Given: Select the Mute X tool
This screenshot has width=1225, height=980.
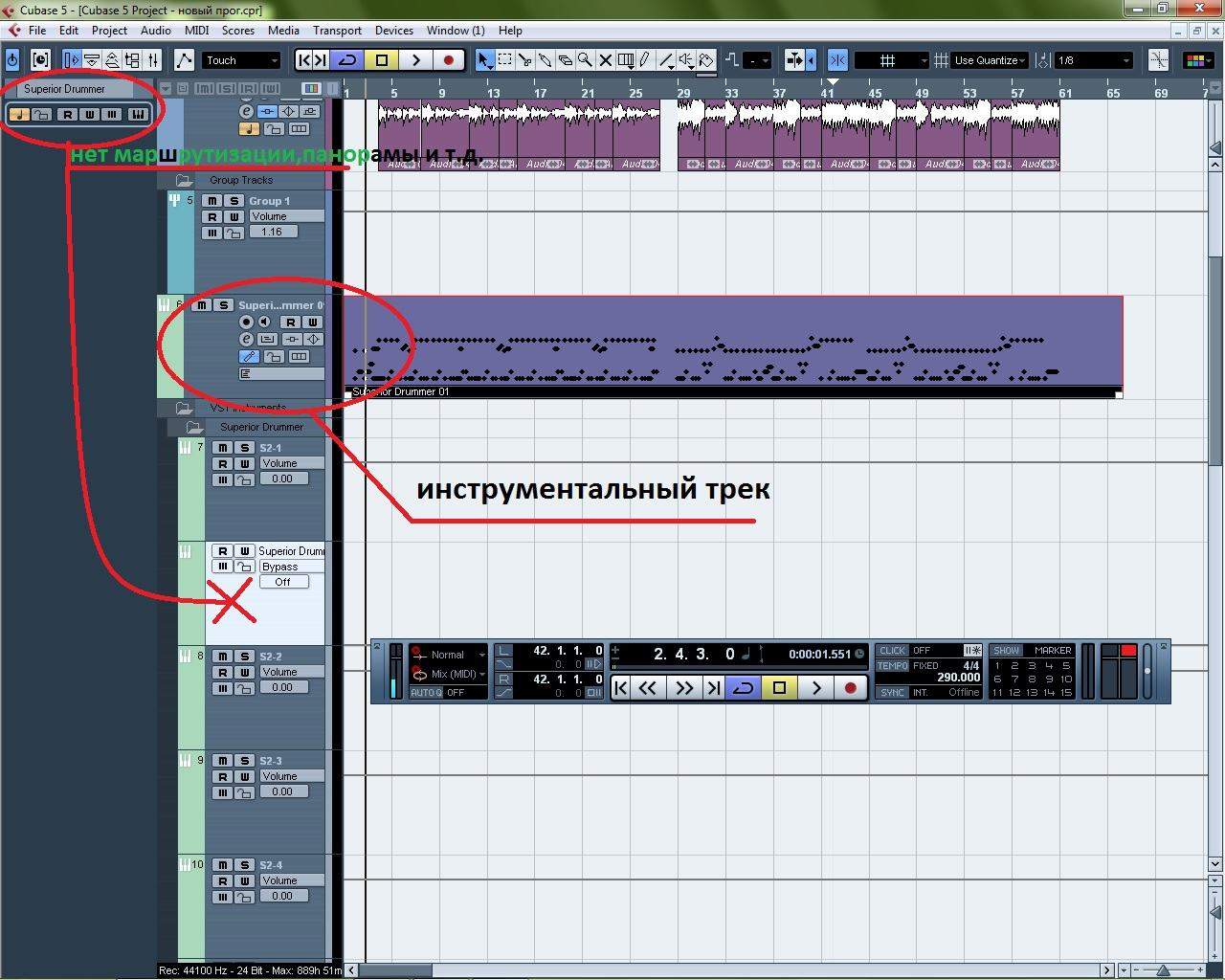Looking at the screenshot, I should pyautogui.click(x=605, y=60).
